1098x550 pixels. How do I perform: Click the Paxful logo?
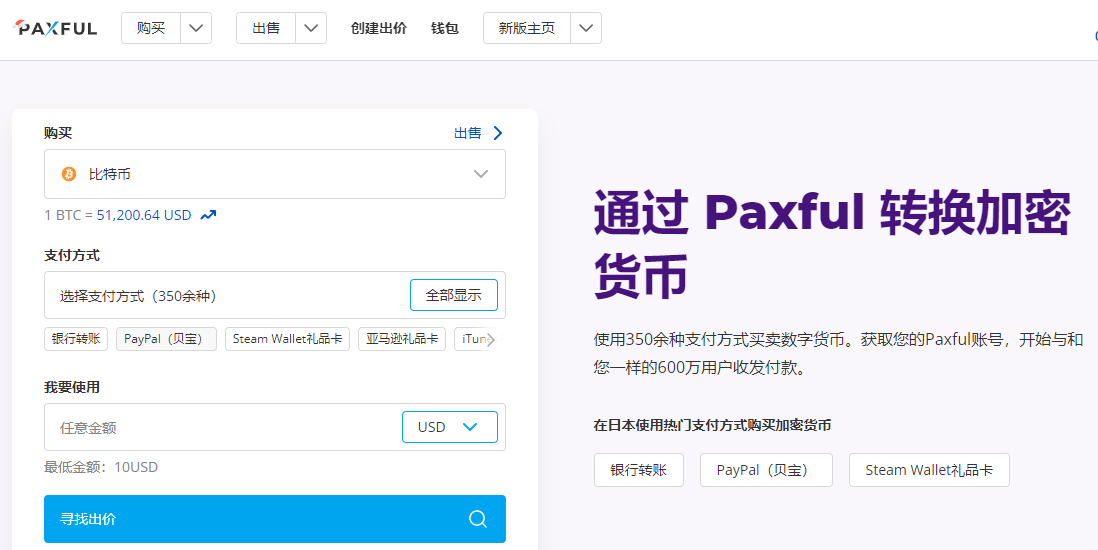click(56, 28)
